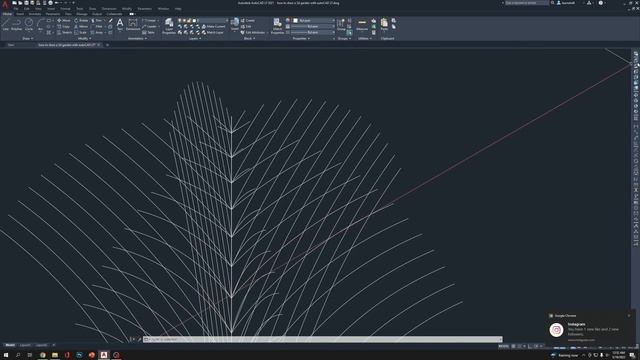Switch to the Manage ribbon tab
Screen dimensions: 640x360
click(82, 14)
